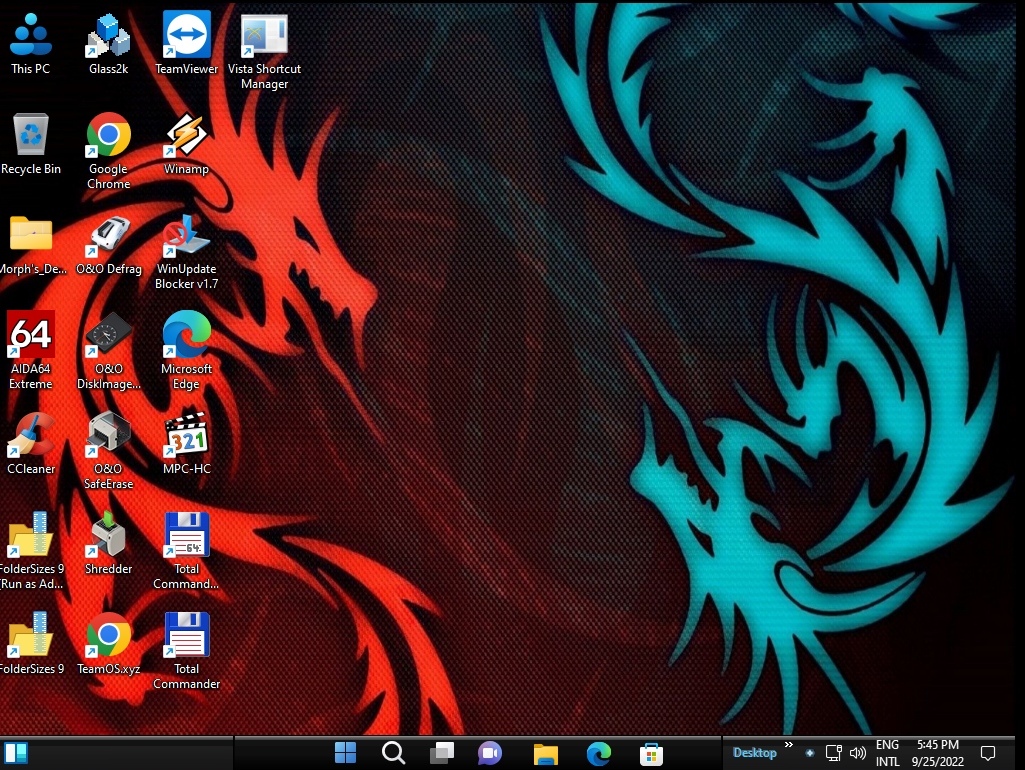Open the Chat (Teams) taskbar icon
Viewport: 1025px width, 770px height.
(x=490, y=753)
